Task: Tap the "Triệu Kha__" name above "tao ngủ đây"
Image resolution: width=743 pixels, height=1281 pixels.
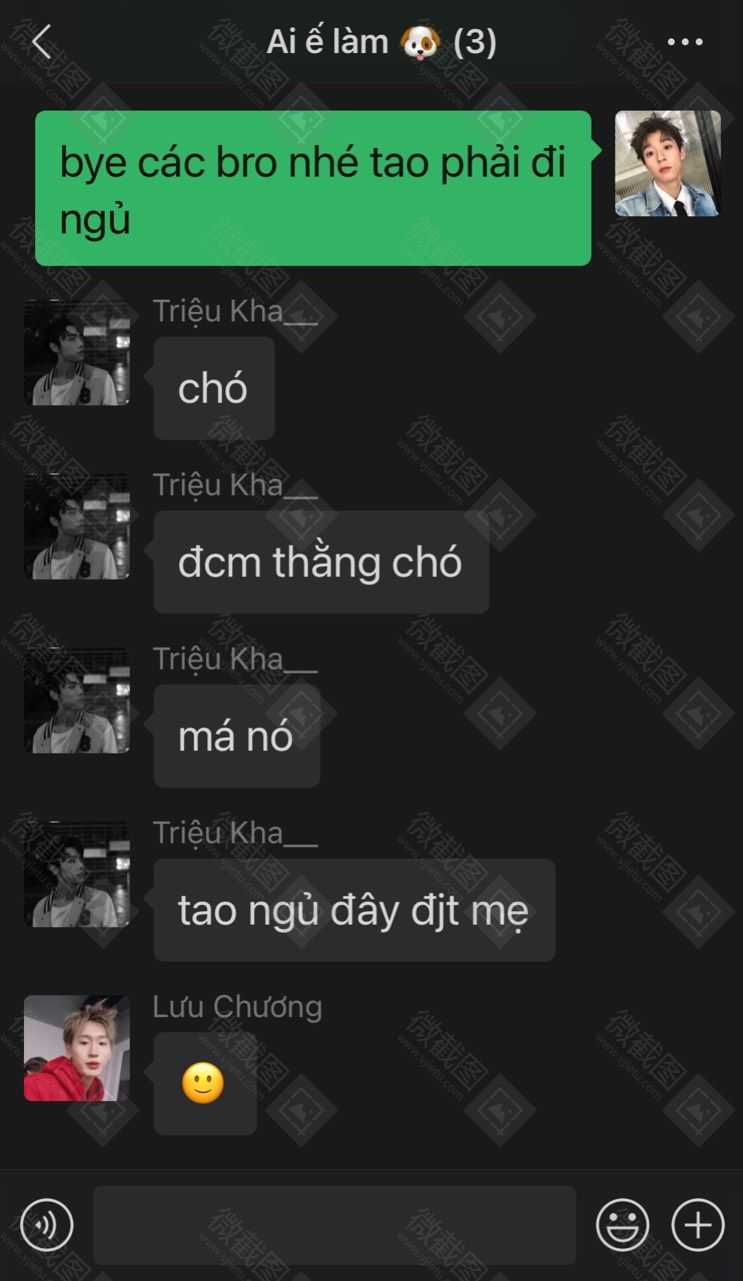Action: tap(235, 833)
